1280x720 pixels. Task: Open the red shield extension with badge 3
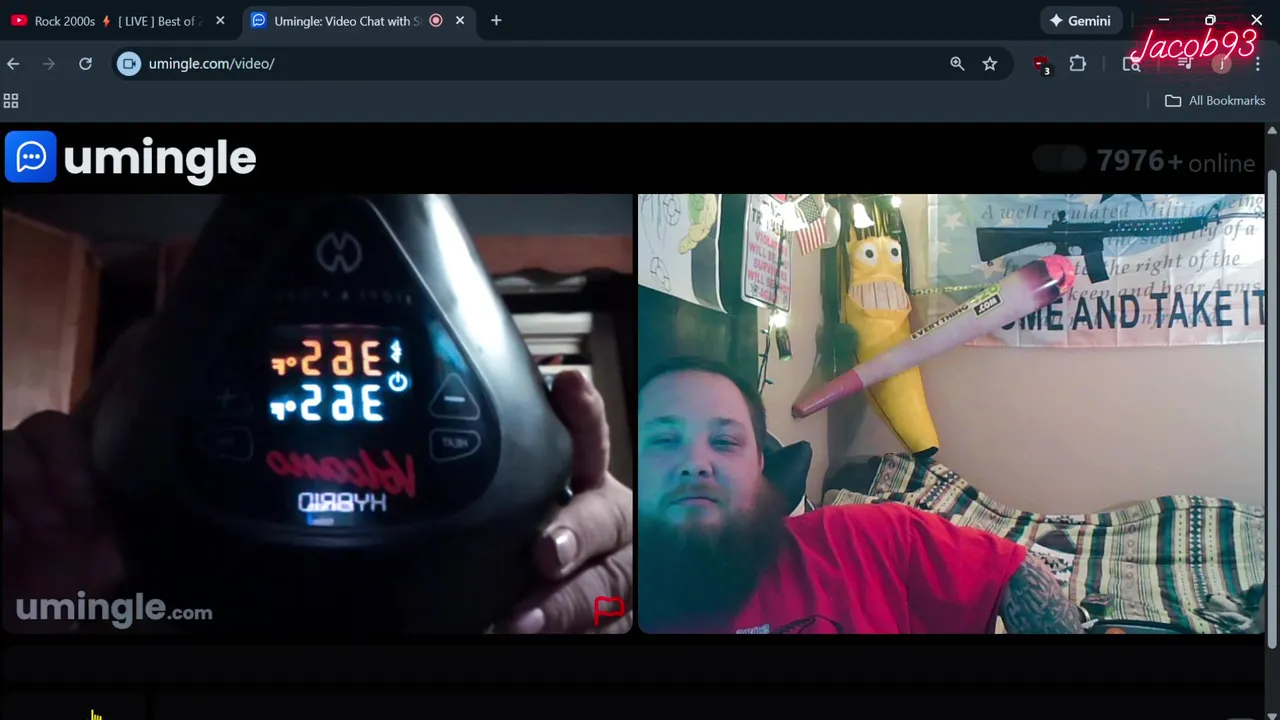1042,64
